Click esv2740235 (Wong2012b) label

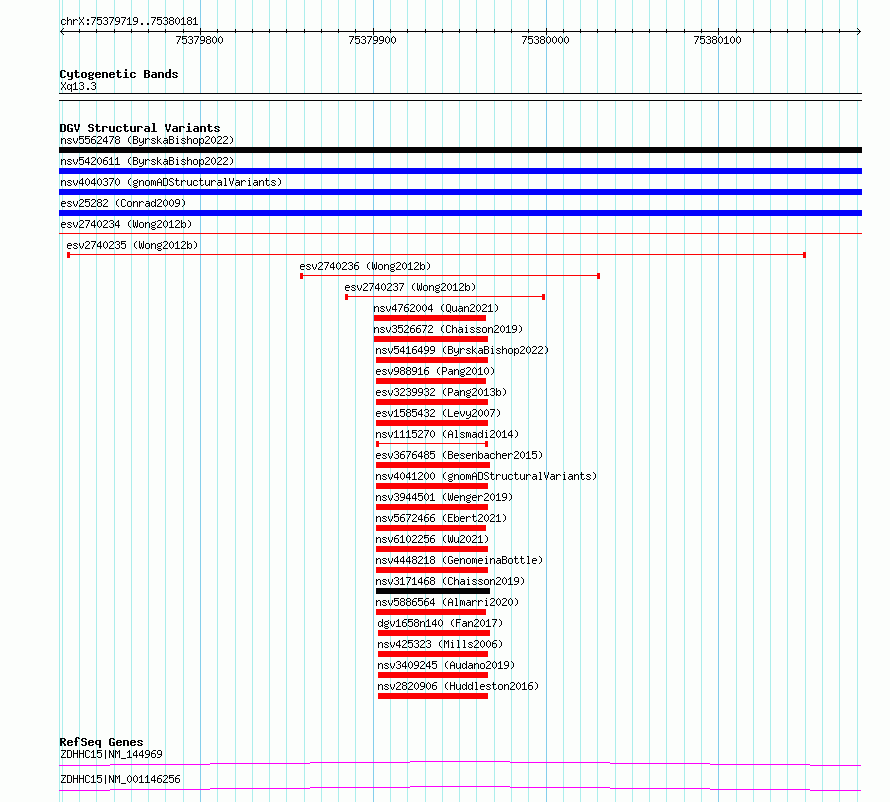(x=132, y=245)
